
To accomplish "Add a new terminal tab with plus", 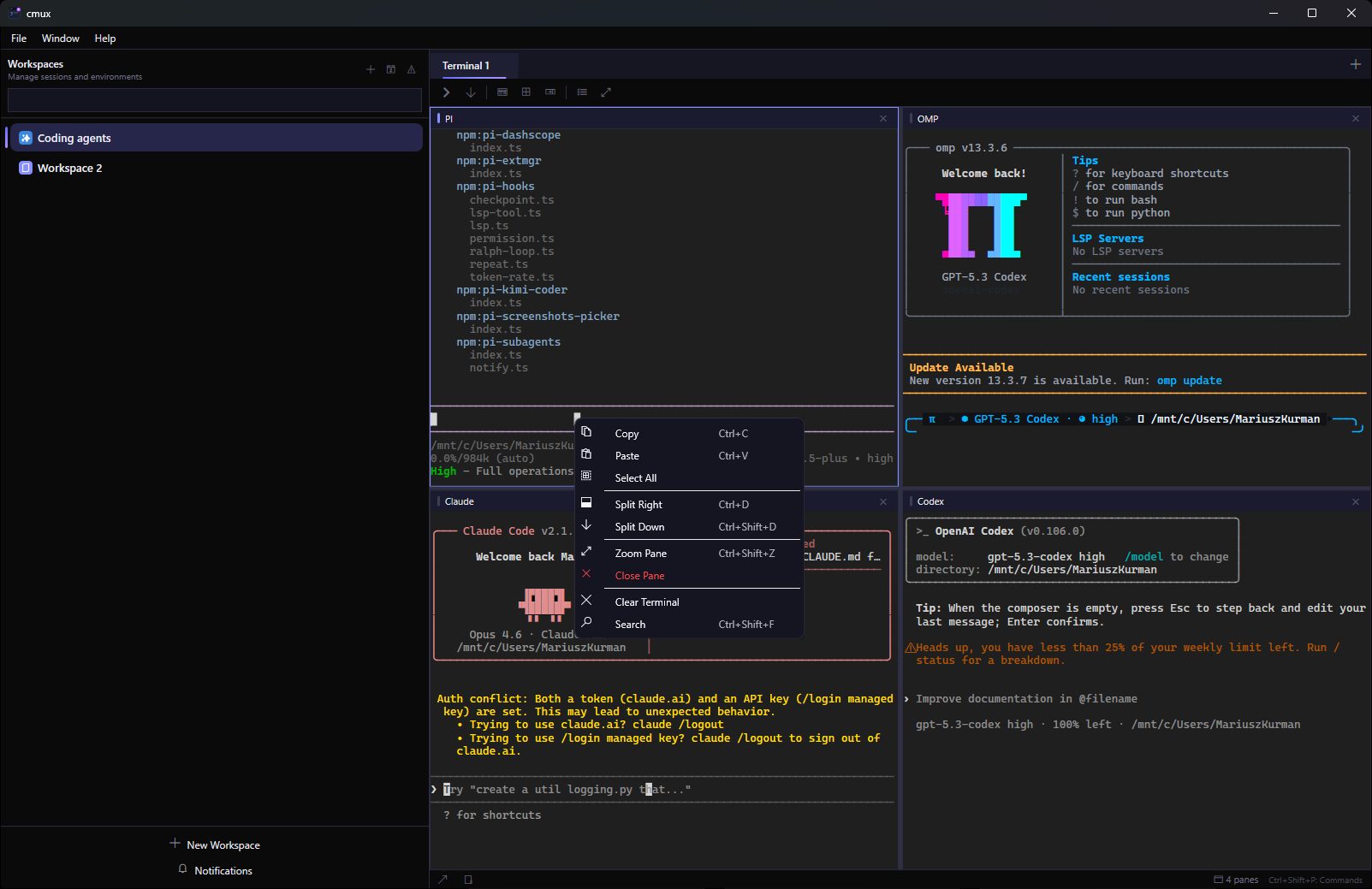I will coord(1356,64).
